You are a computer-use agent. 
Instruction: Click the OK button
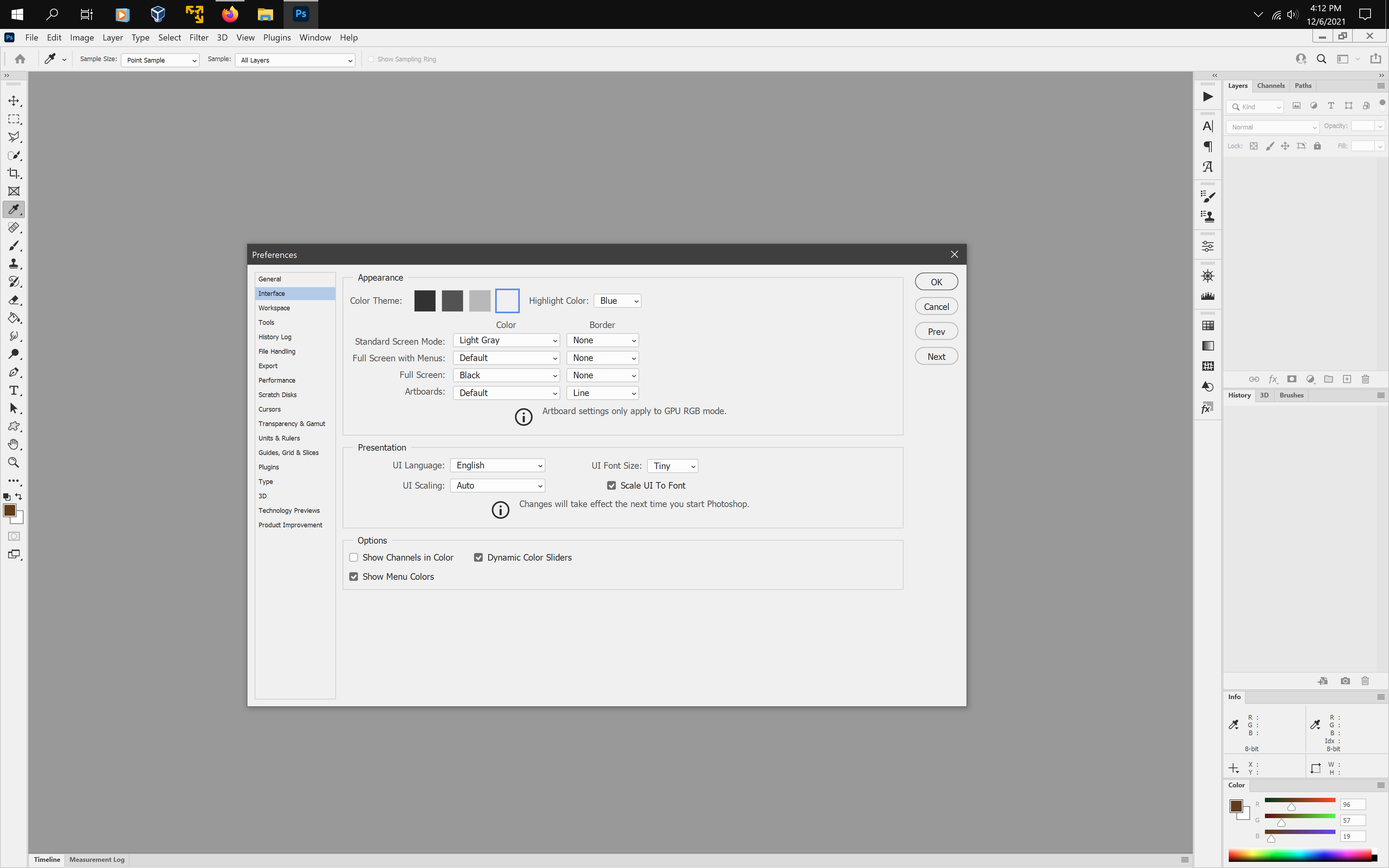click(936, 282)
